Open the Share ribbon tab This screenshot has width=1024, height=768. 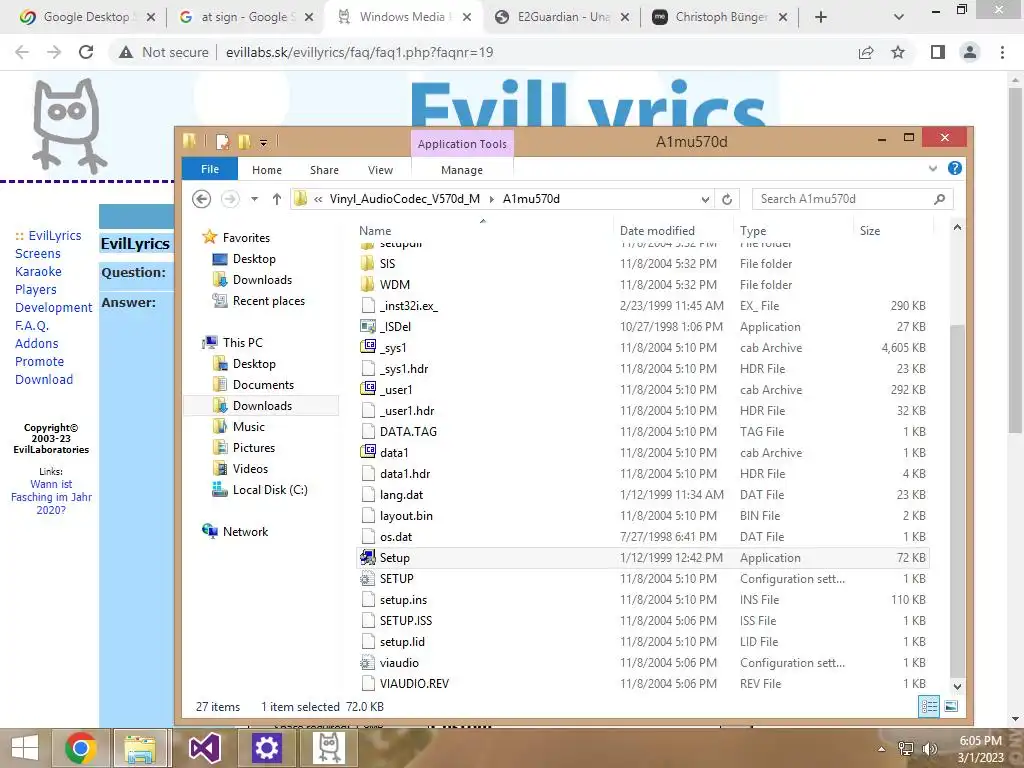(324, 170)
